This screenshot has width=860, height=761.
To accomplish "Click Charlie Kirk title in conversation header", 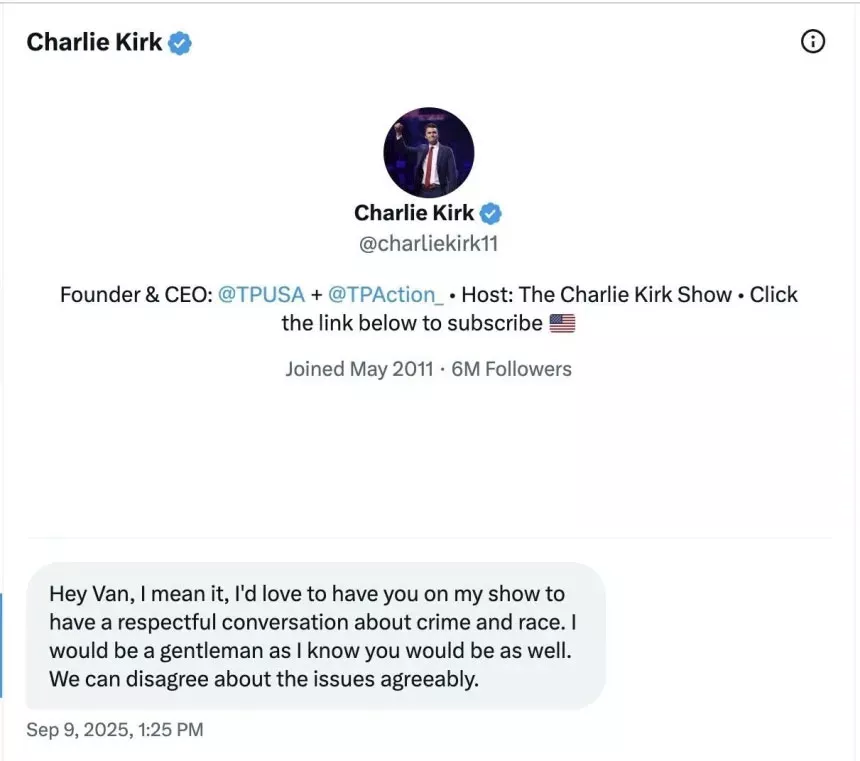I will click(x=94, y=42).
